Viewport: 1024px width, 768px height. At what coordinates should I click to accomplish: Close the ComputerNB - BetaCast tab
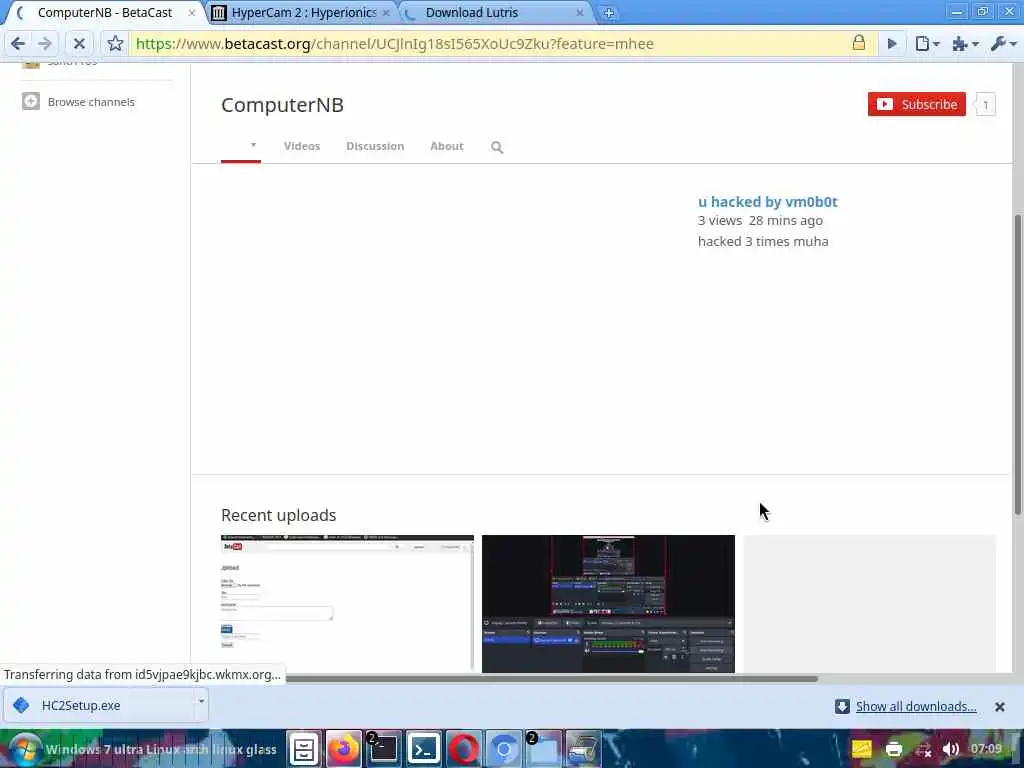click(x=192, y=12)
